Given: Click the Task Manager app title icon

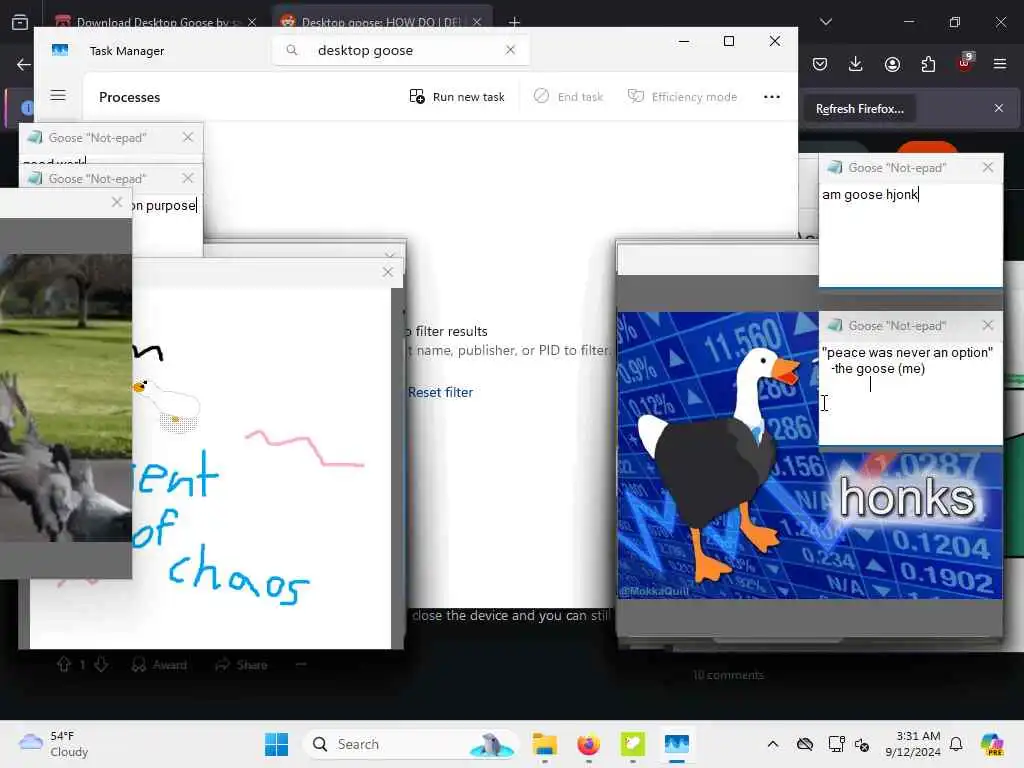Looking at the screenshot, I should click(x=59, y=50).
